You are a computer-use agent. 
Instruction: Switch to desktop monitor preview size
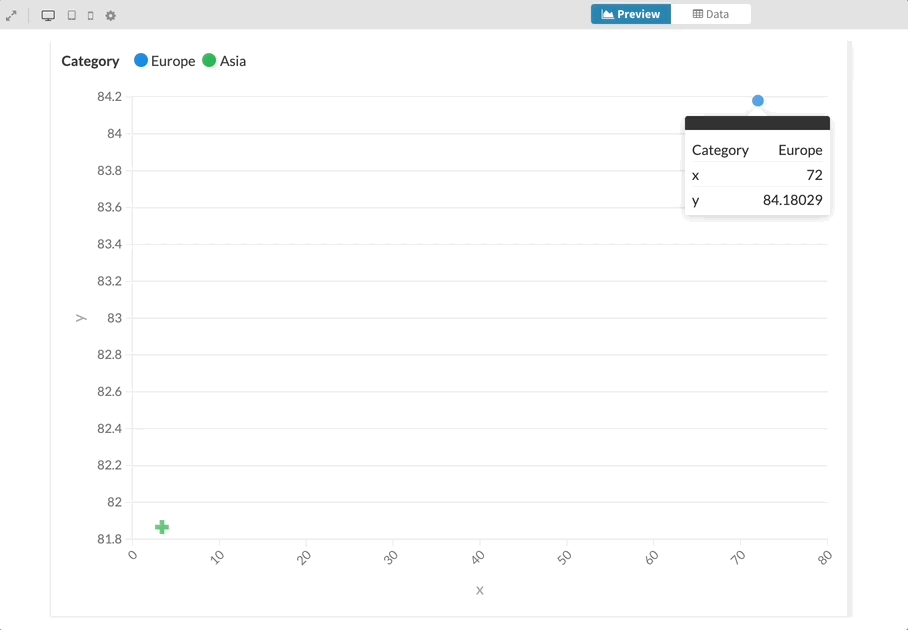point(48,16)
